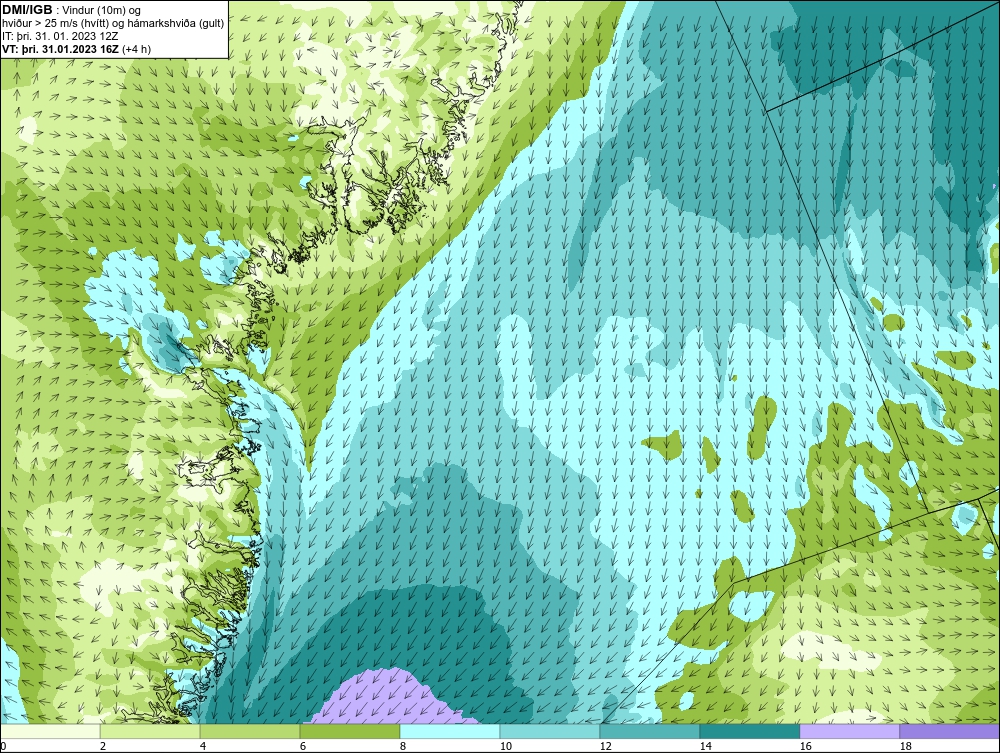Click the 'hviður > 25 m/s' legend line
The width and height of the screenshot is (1000, 753).
pyautogui.click(x=113, y=24)
